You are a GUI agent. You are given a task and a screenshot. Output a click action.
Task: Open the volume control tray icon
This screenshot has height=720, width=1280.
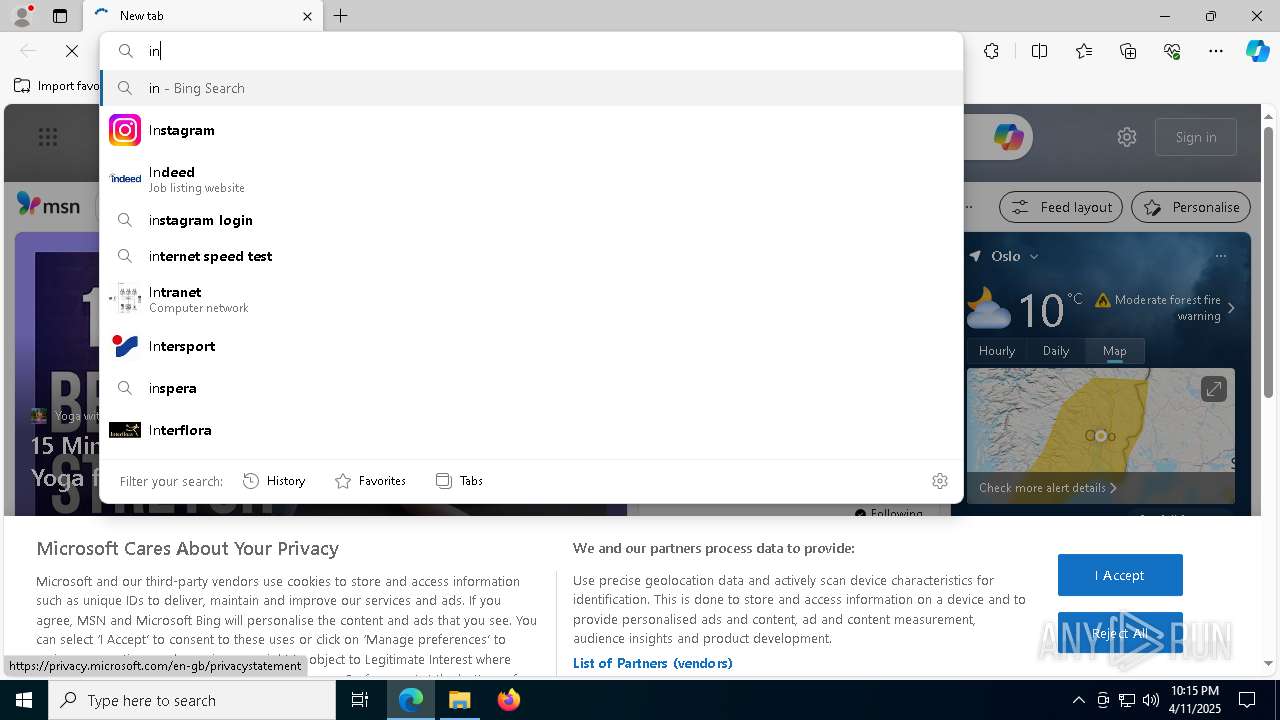point(1151,700)
